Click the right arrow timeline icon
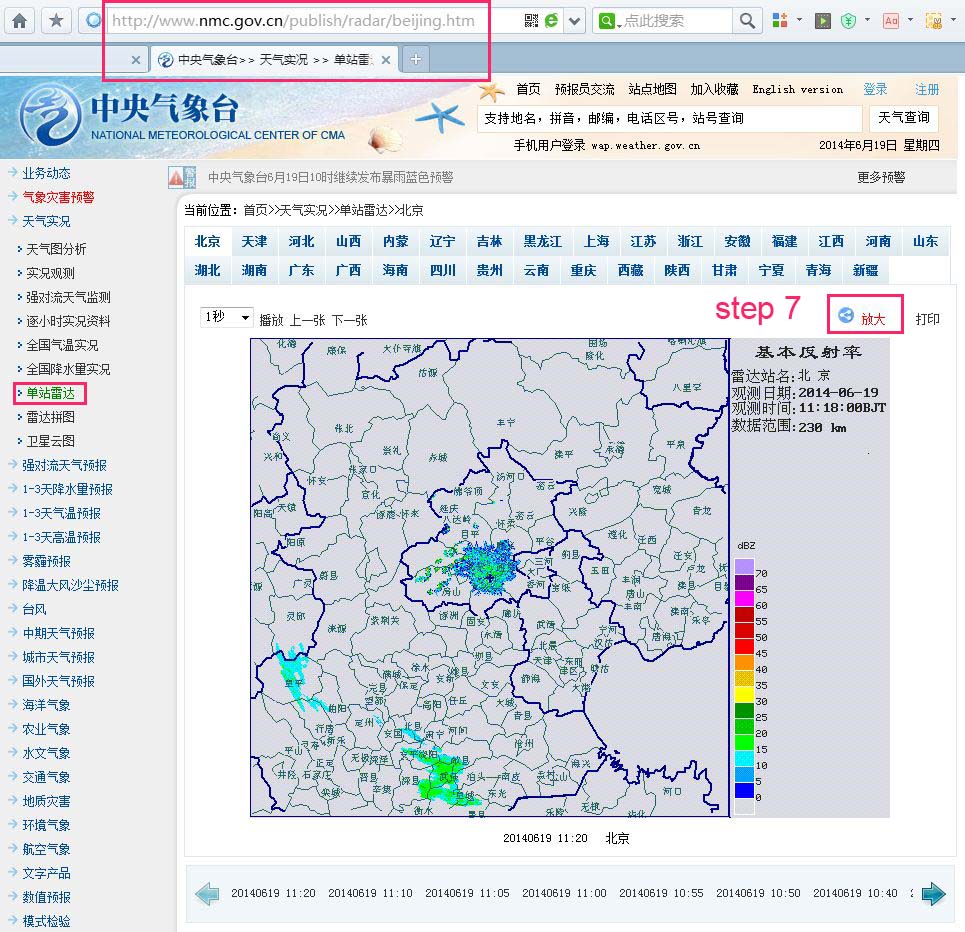 point(934,894)
